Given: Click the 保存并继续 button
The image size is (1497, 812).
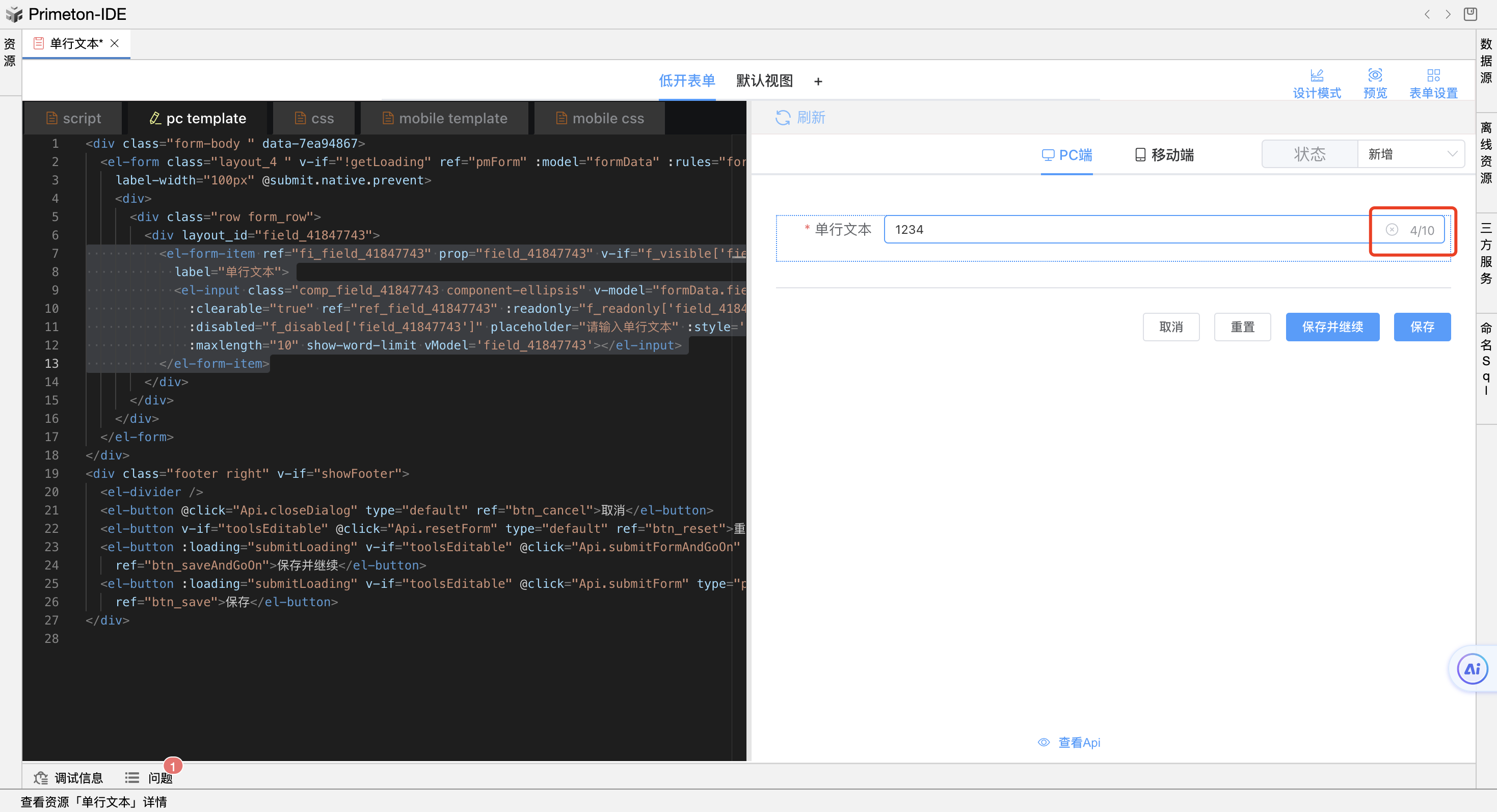Looking at the screenshot, I should click(1332, 327).
